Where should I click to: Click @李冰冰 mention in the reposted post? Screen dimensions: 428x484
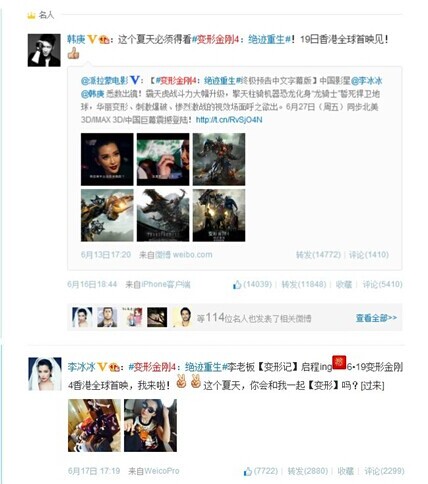click(367, 81)
